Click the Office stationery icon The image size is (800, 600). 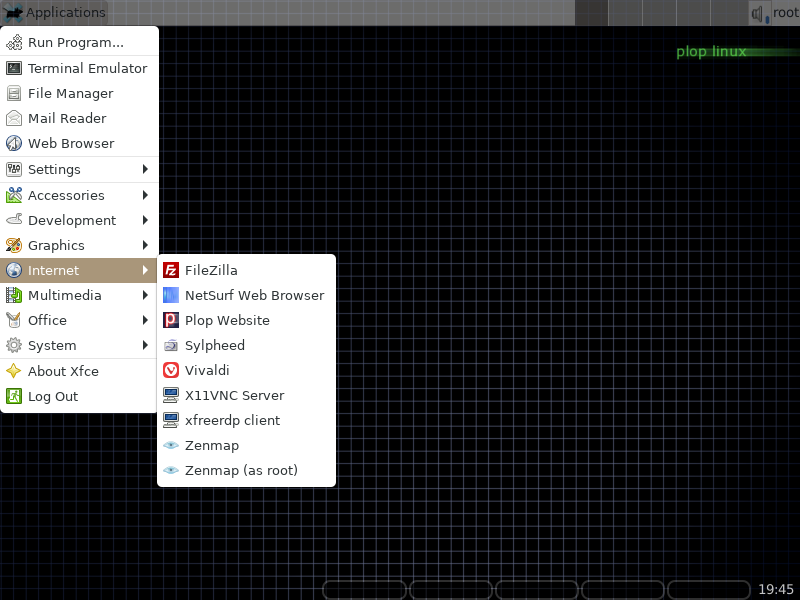[x=14, y=320]
